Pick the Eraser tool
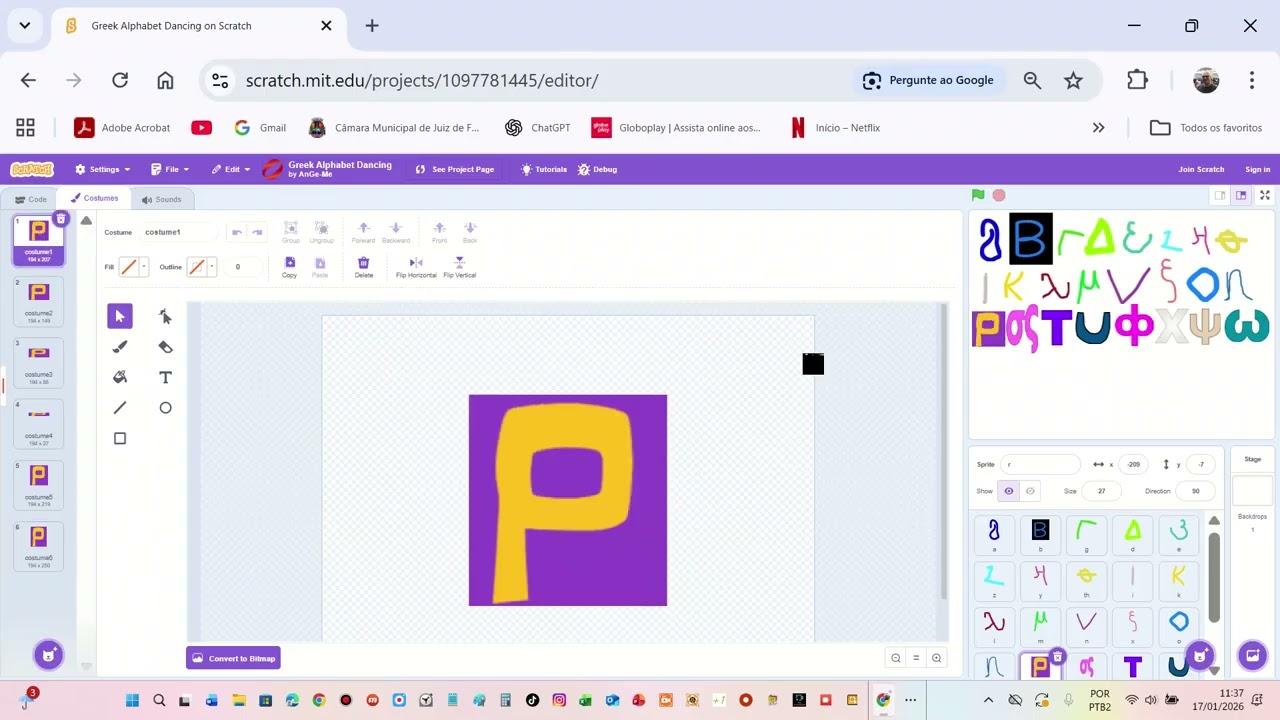This screenshot has width=1280, height=720. tap(165, 347)
